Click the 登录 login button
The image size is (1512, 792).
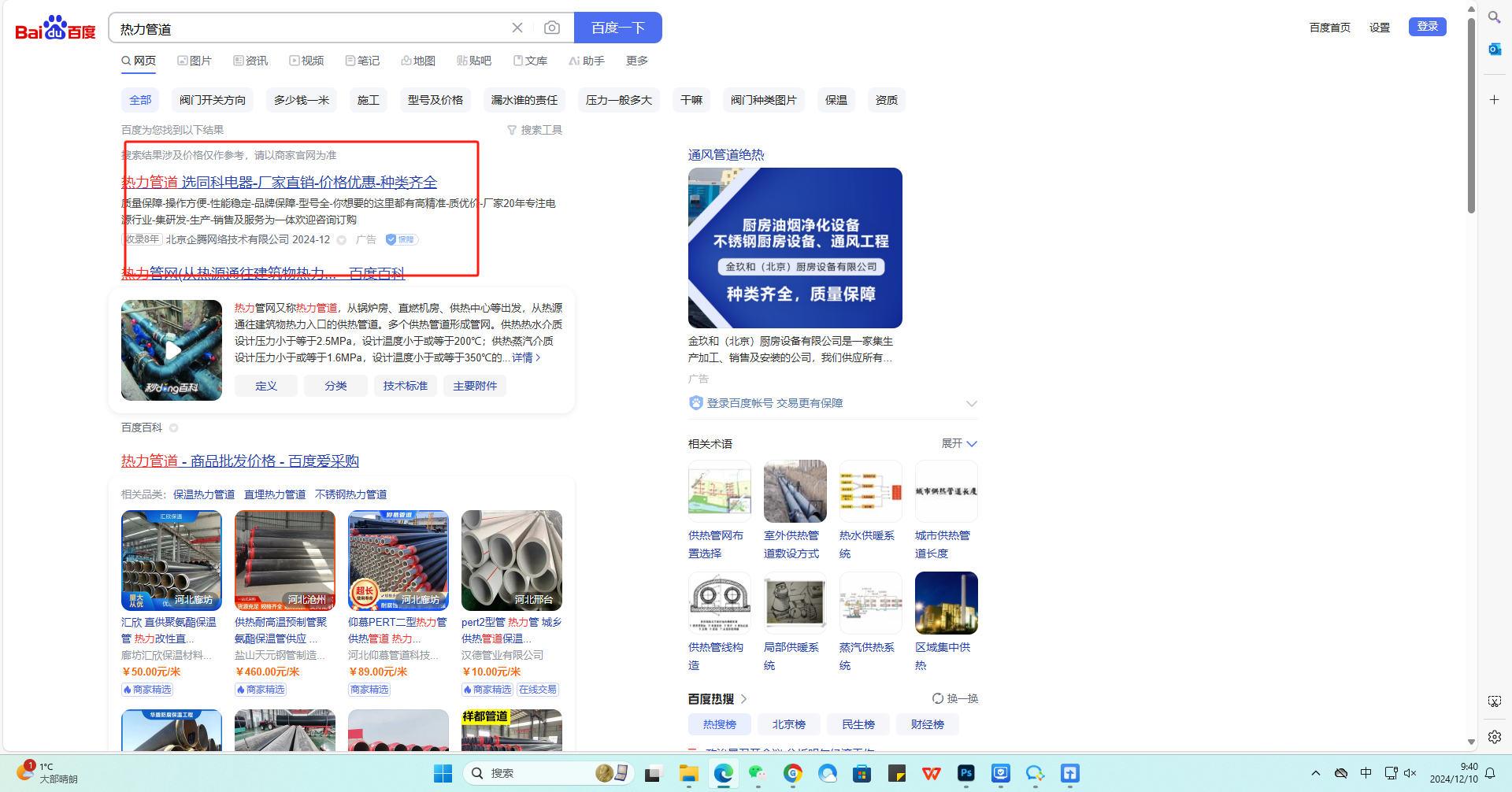point(1428,27)
